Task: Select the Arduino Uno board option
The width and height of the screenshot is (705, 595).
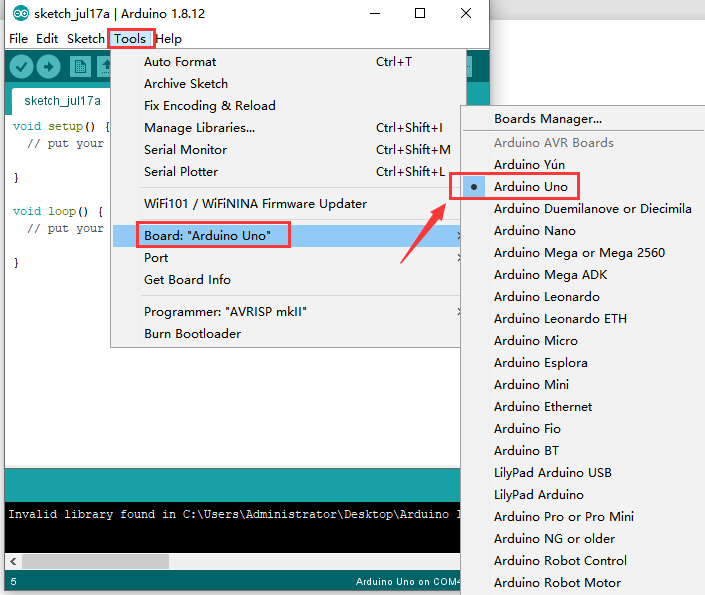Action: [x=584, y=187]
